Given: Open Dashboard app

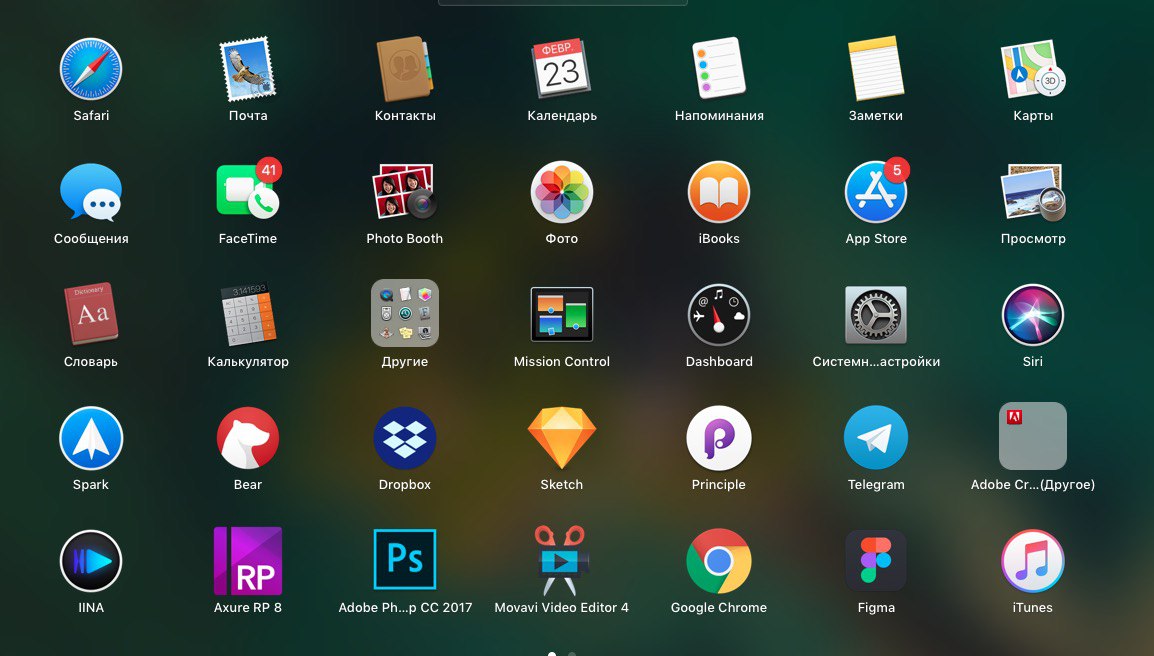Looking at the screenshot, I should (x=718, y=315).
